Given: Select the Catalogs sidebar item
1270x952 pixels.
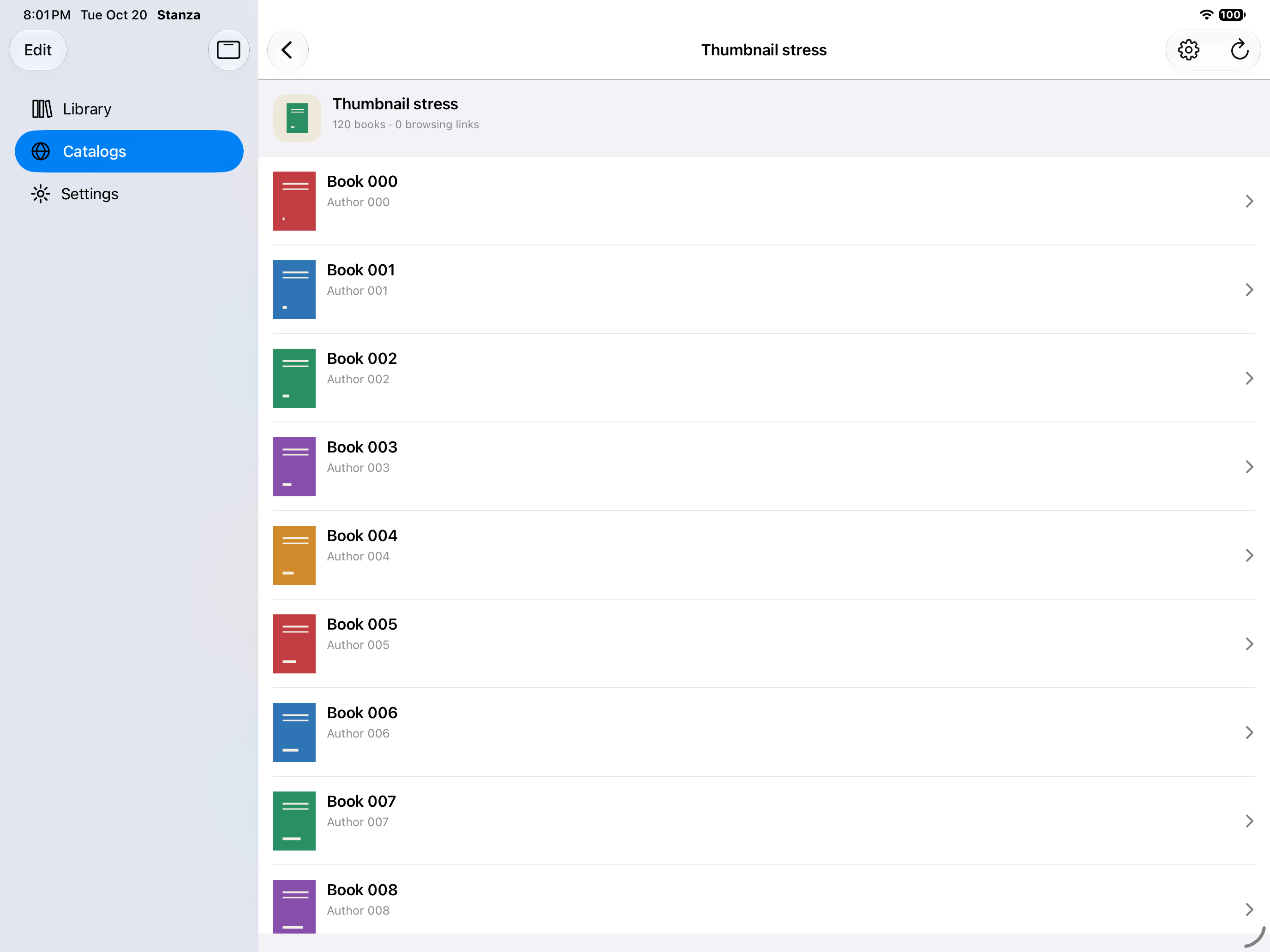Looking at the screenshot, I should tap(129, 151).
